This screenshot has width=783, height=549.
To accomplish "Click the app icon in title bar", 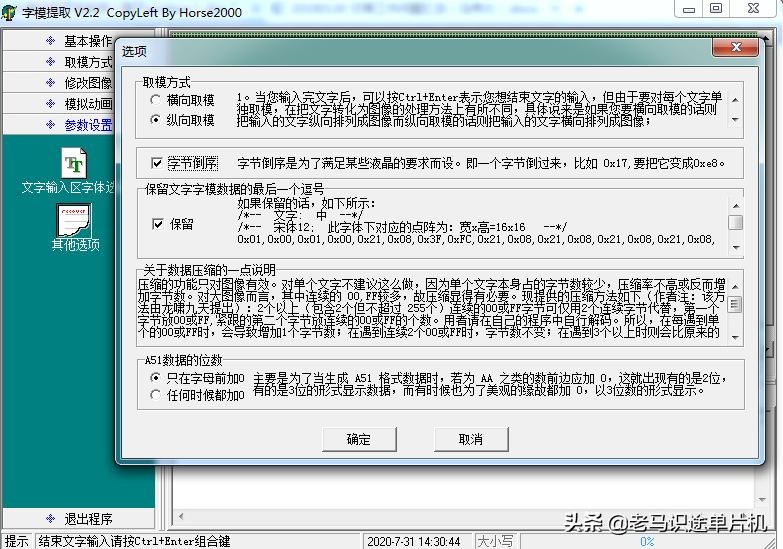I will pos(9,12).
